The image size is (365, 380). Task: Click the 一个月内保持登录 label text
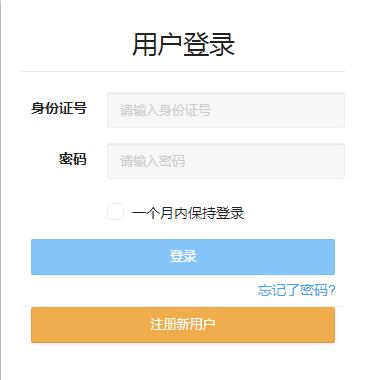[x=188, y=213]
